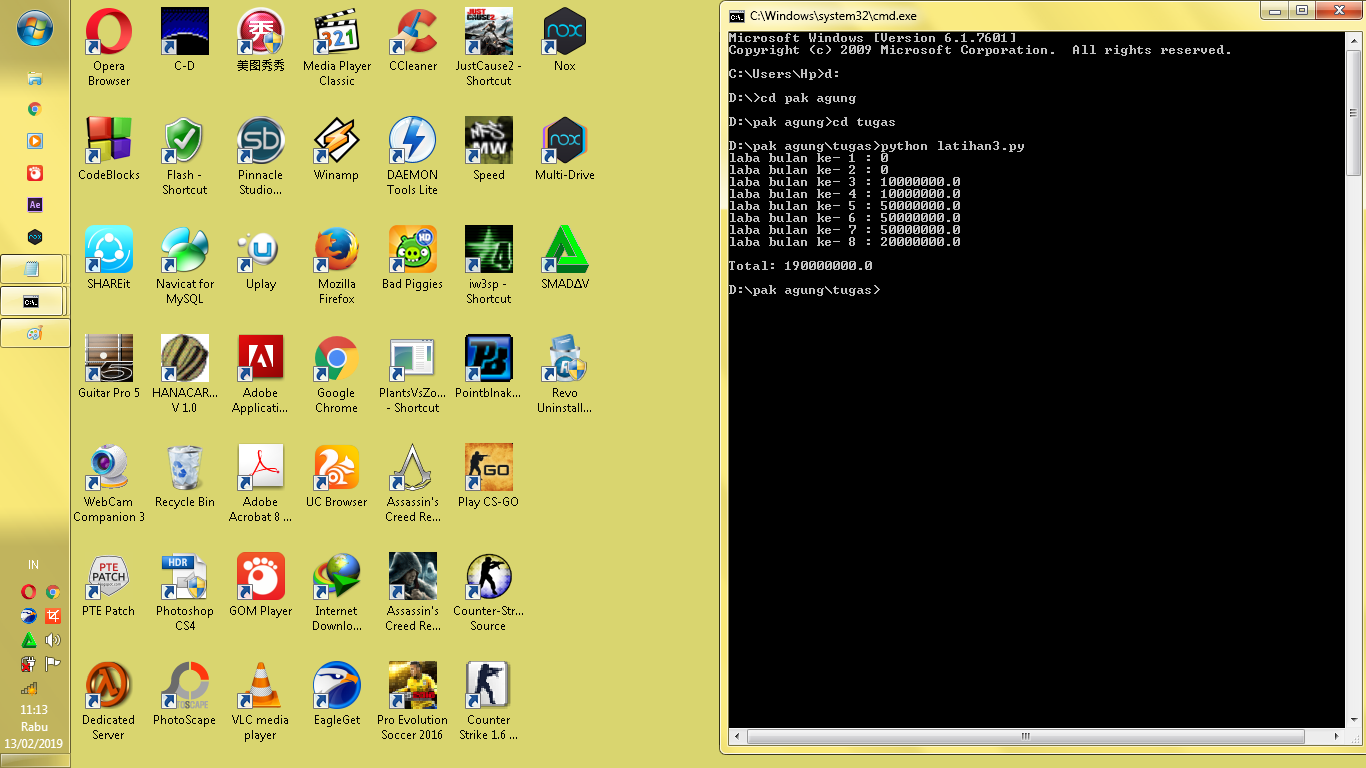Open the Recycle Bin
Image resolution: width=1366 pixels, height=768 pixels.
click(184, 466)
